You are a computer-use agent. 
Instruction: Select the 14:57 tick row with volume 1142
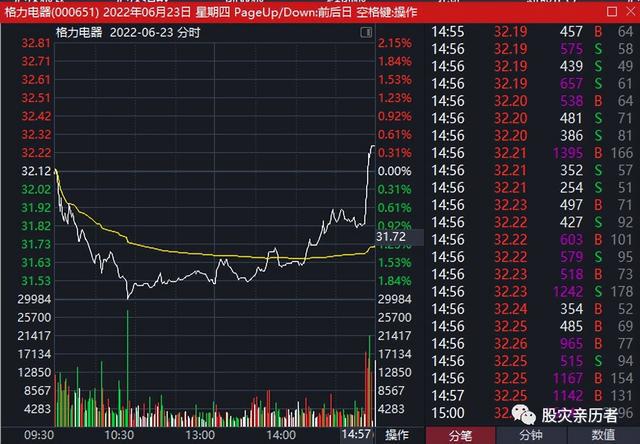pos(532,395)
